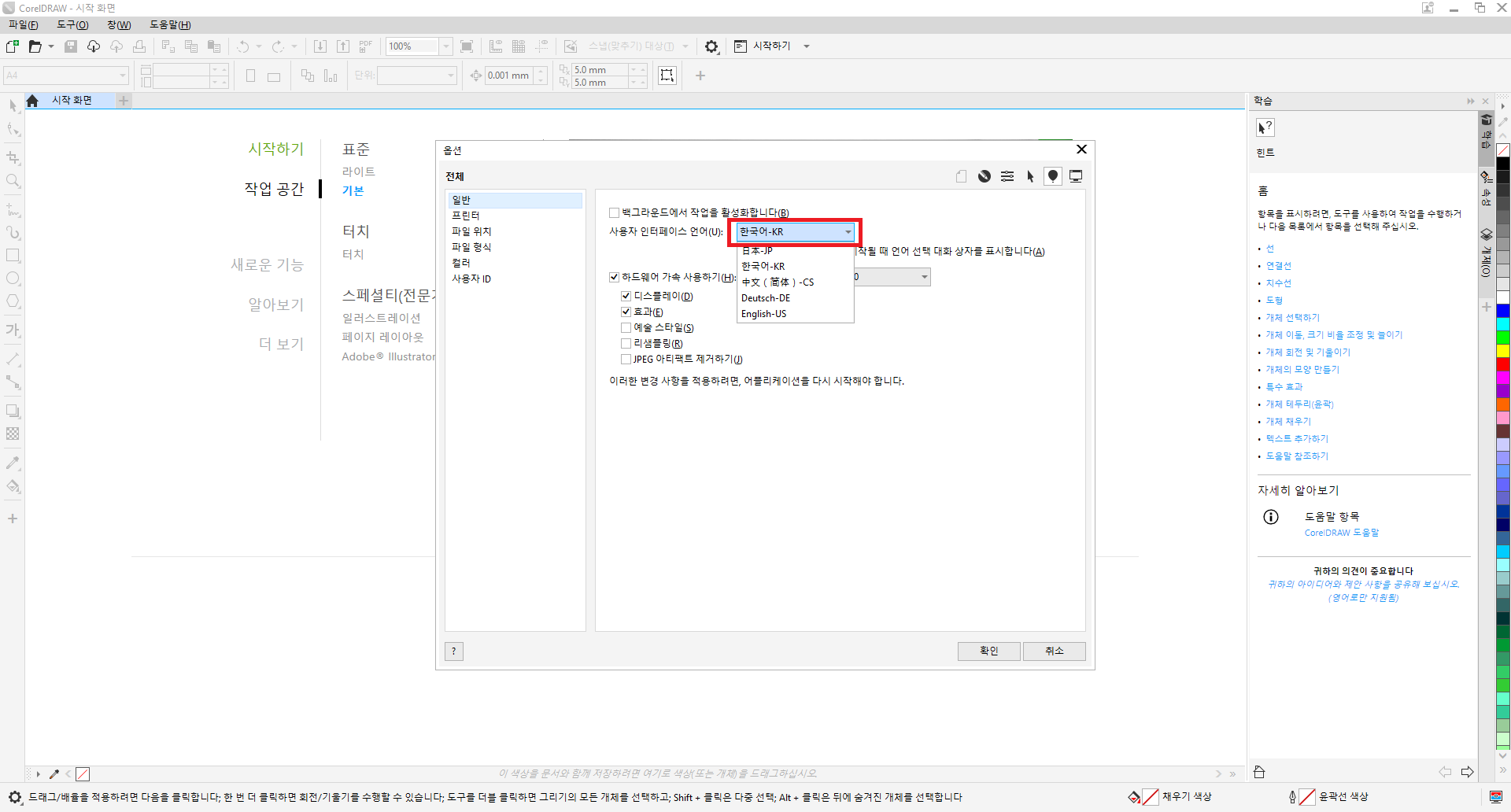This screenshot has width=1511, height=812.
Task: Select the Text tool in toolbox
Action: [x=13, y=330]
